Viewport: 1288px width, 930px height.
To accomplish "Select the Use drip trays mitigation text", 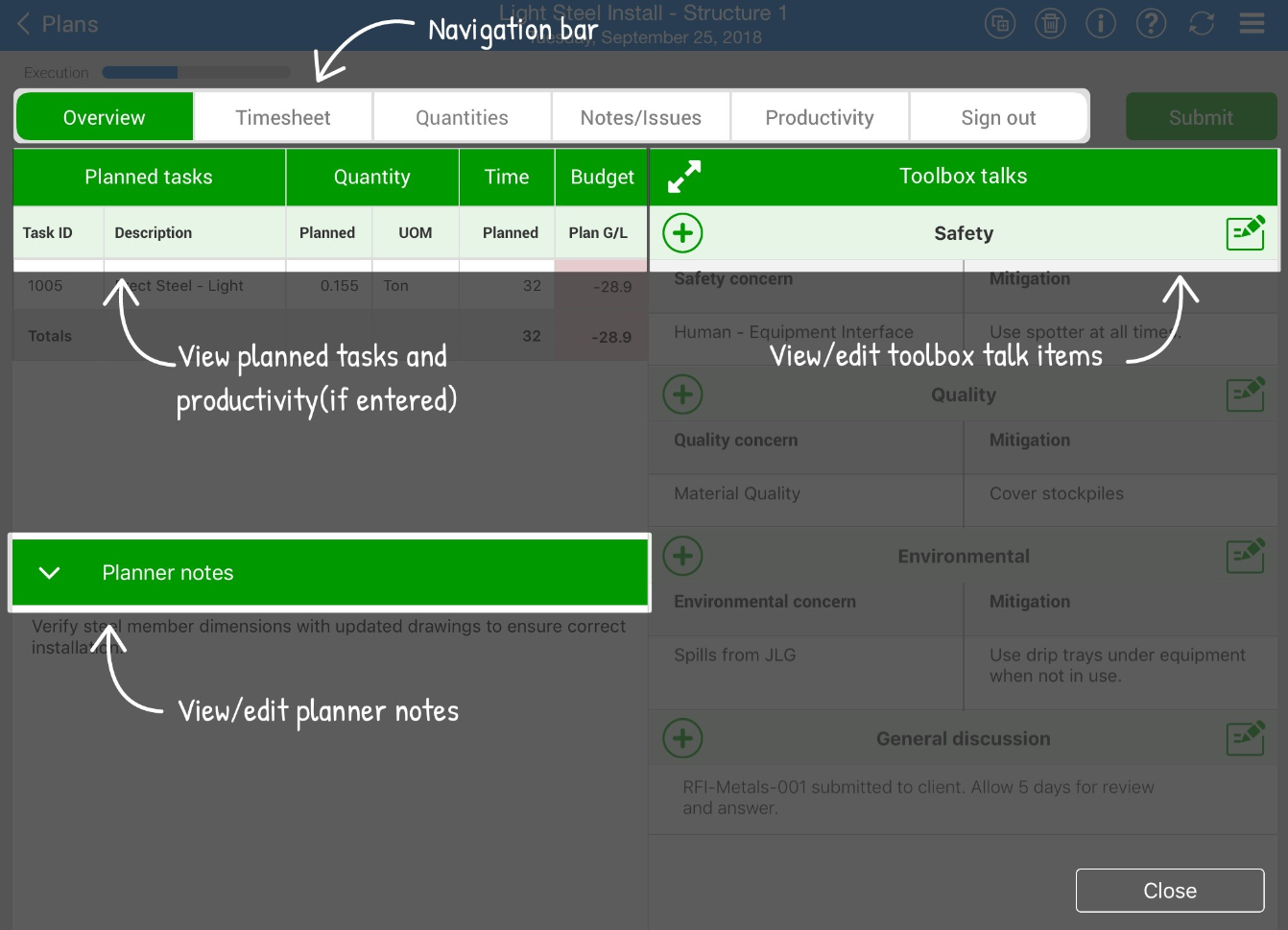I will pos(1117,665).
